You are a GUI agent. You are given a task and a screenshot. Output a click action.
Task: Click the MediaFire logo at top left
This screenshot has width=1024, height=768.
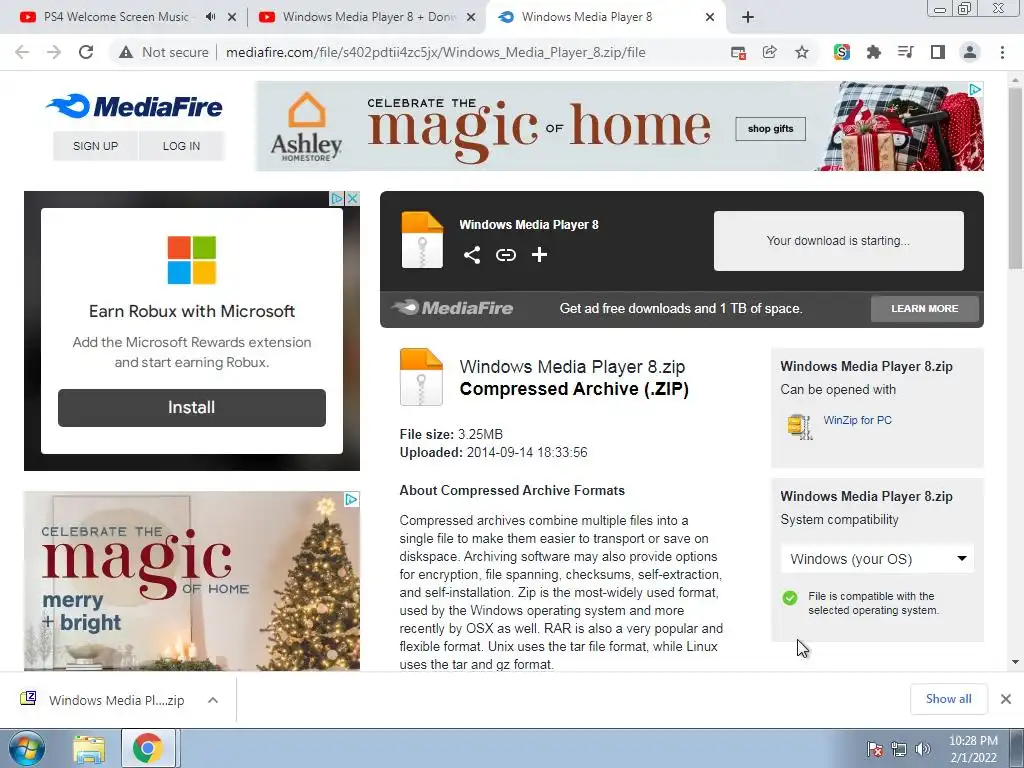click(135, 106)
